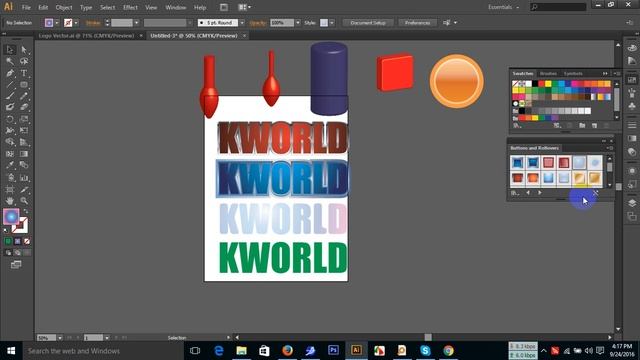The image size is (640, 360).
Task: Pick the Hand tool
Action: point(10,201)
